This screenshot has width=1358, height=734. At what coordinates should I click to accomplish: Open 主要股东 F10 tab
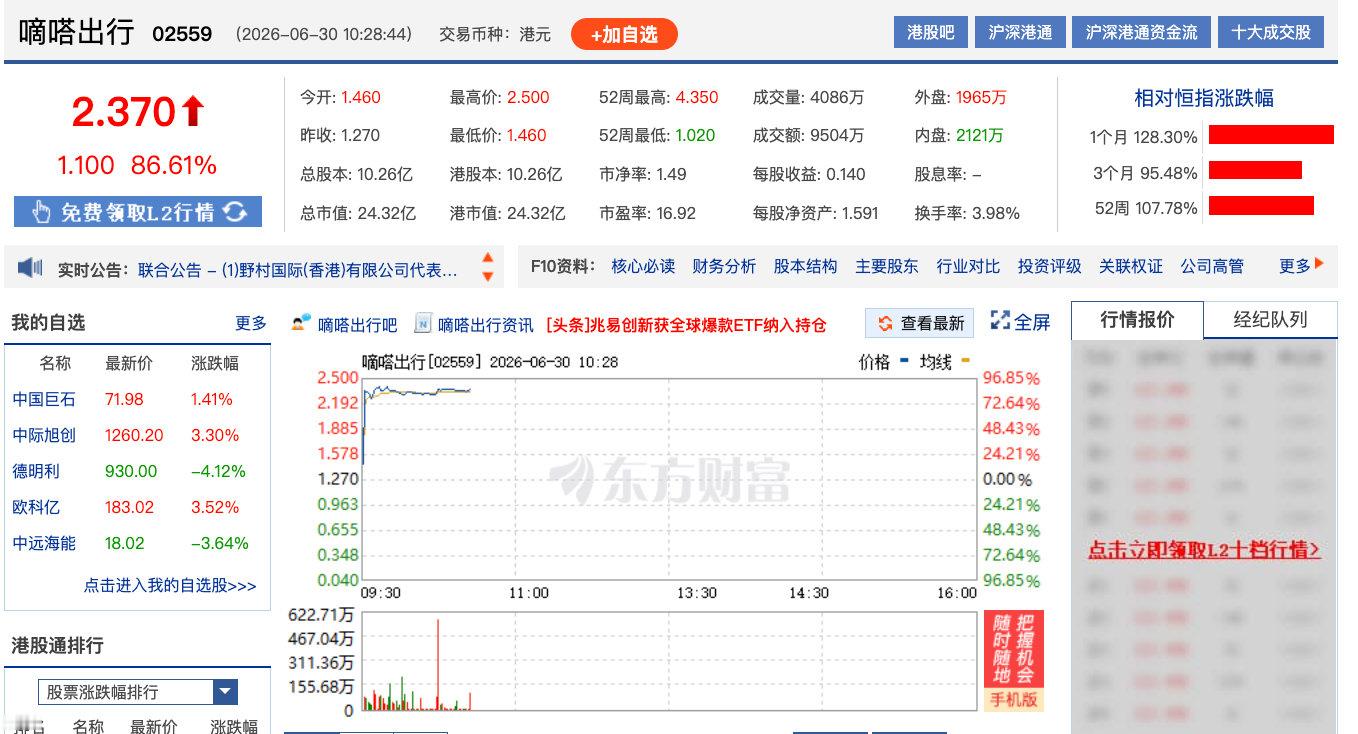point(886,266)
